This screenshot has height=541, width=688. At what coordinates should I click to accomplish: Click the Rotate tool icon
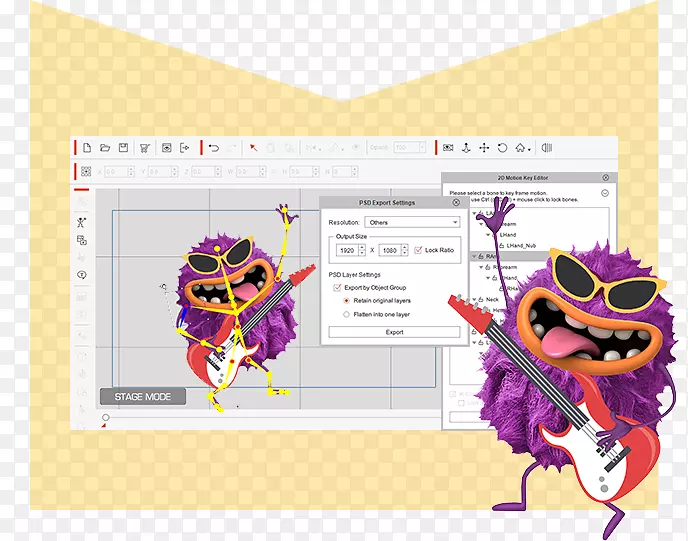coord(502,148)
